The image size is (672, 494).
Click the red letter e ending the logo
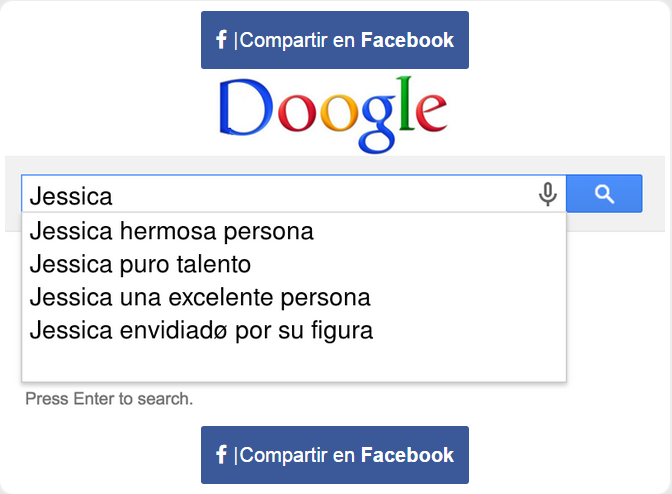pos(431,113)
